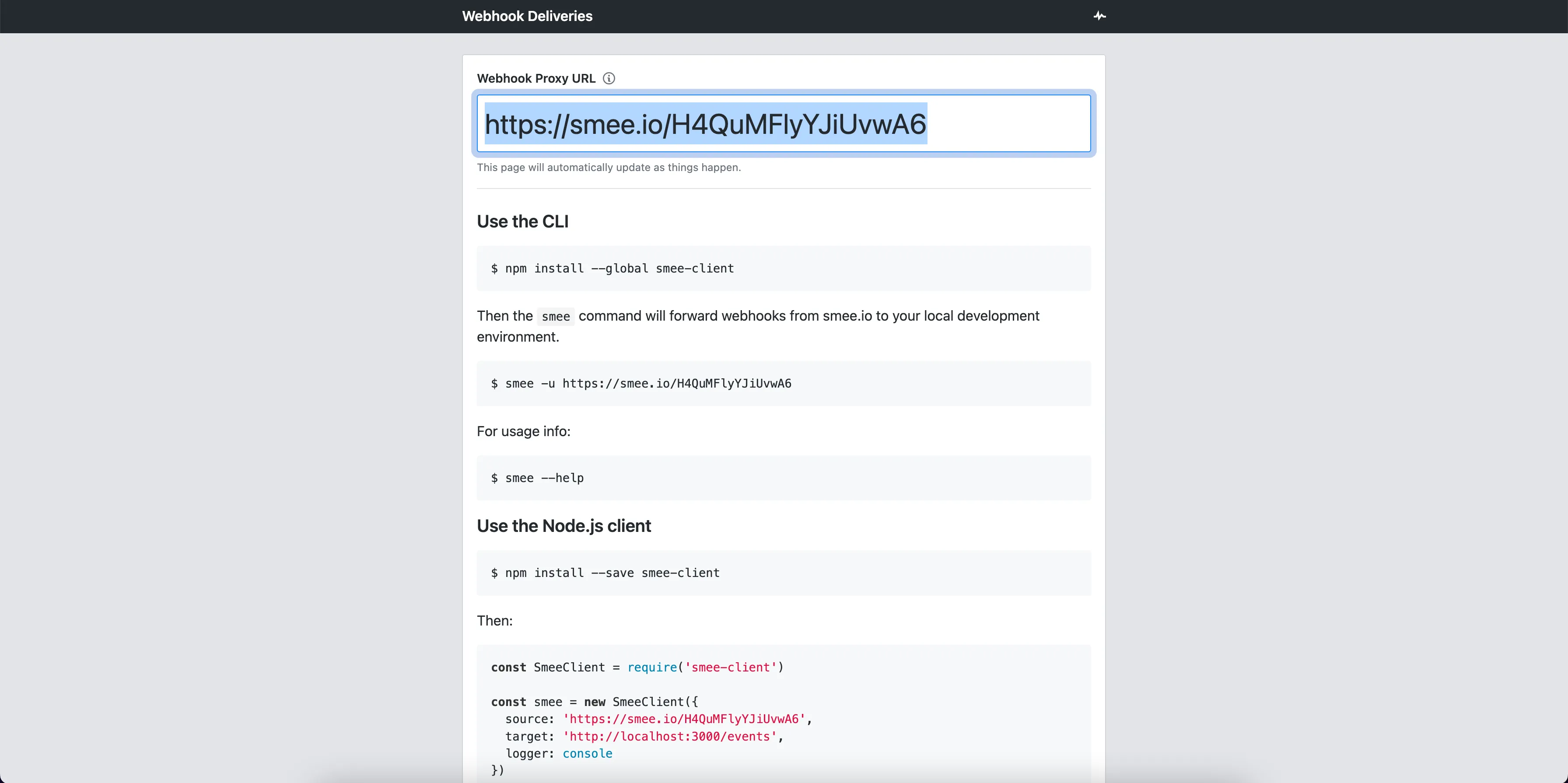
Task: Click the require('smee-client') code line
Action: (705, 668)
